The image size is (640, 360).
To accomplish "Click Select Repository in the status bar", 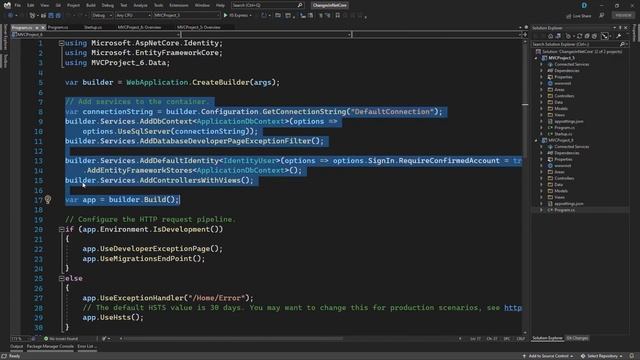I will tap(602, 356).
